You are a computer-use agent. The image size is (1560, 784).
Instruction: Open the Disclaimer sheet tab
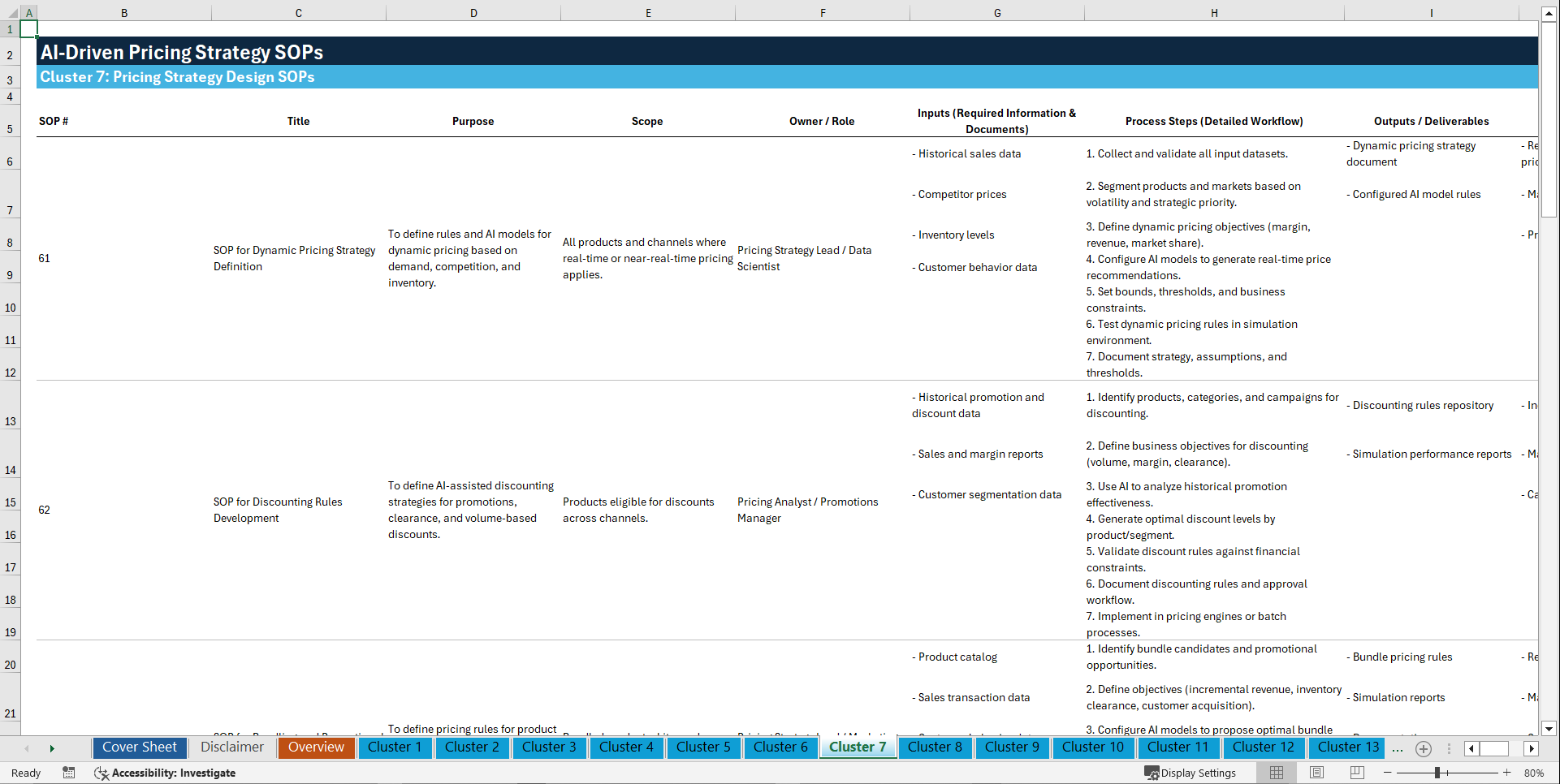tap(231, 747)
